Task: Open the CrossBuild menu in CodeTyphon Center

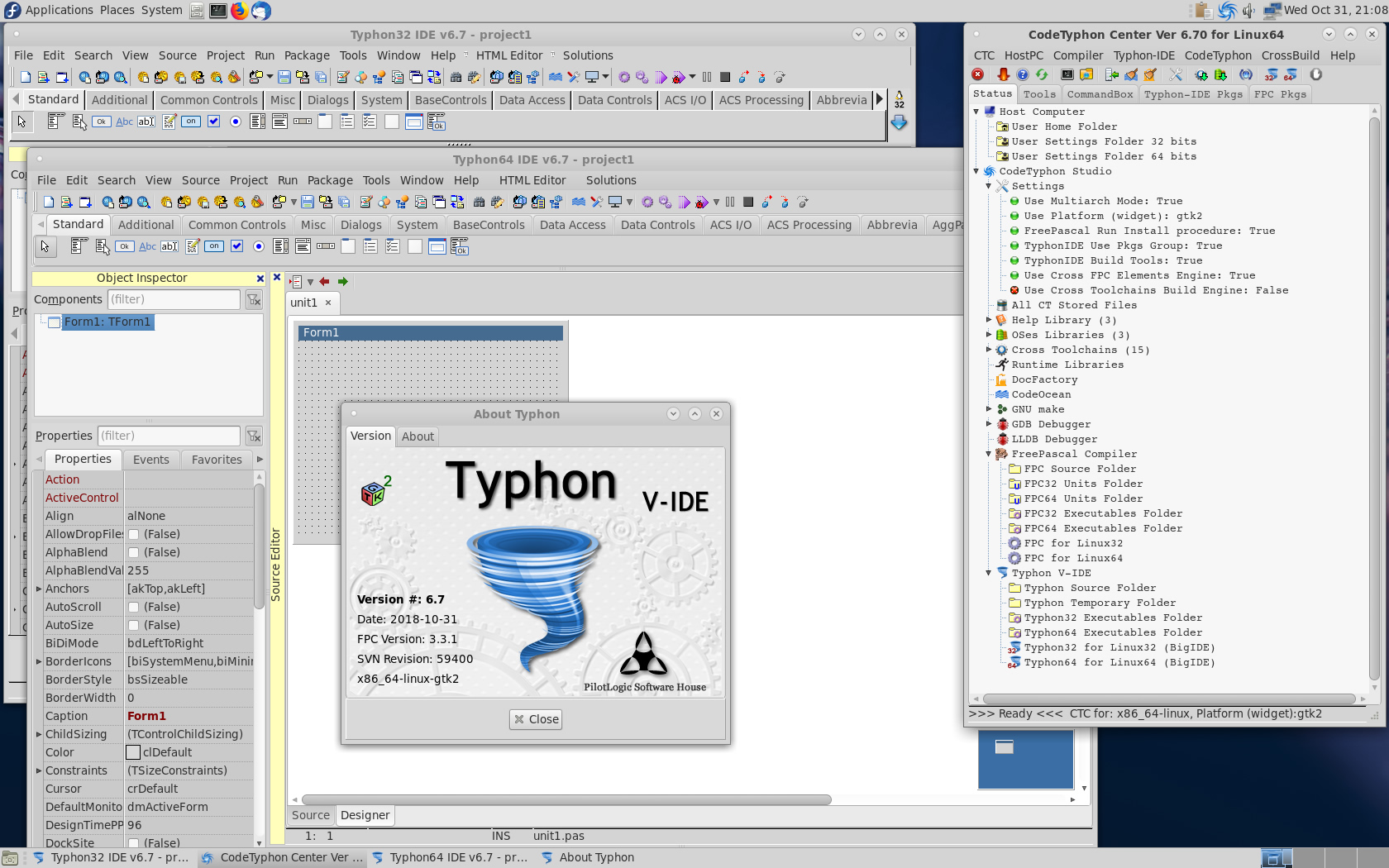Action: click(1290, 55)
